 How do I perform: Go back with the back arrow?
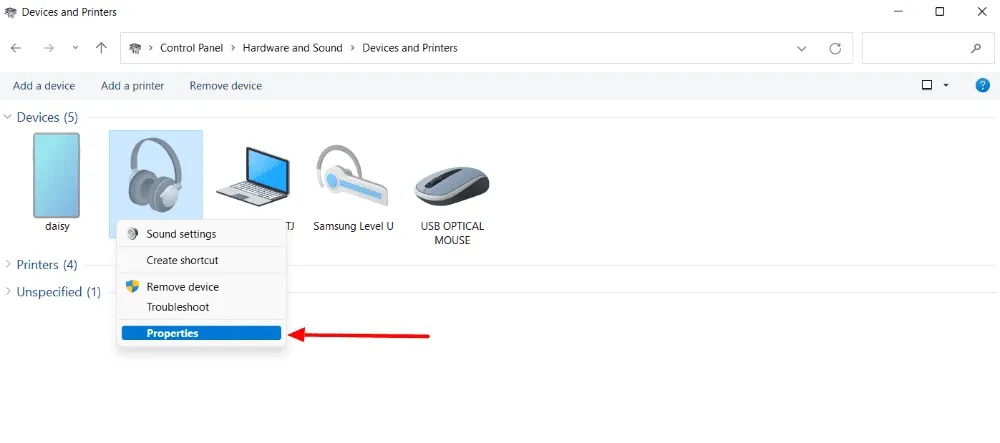pos(17,48)
